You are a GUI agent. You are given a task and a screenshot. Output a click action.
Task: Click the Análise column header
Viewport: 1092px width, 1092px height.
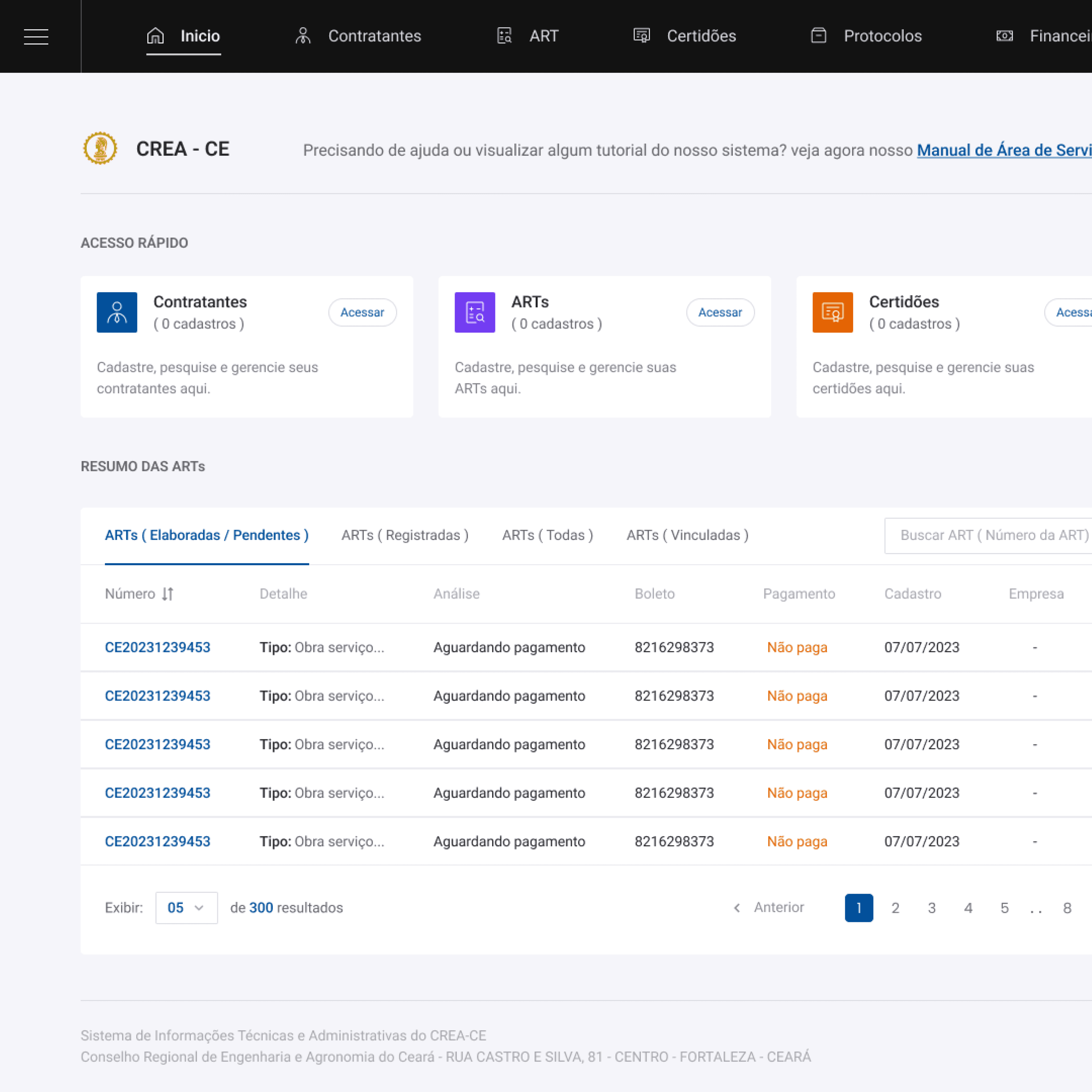click(457, 594)
